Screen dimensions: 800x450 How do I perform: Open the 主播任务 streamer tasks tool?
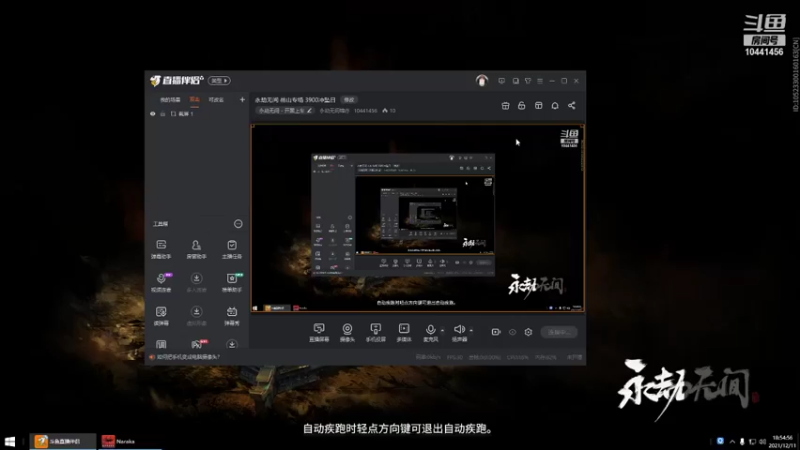pyautogui.click(x=232, y=249)
